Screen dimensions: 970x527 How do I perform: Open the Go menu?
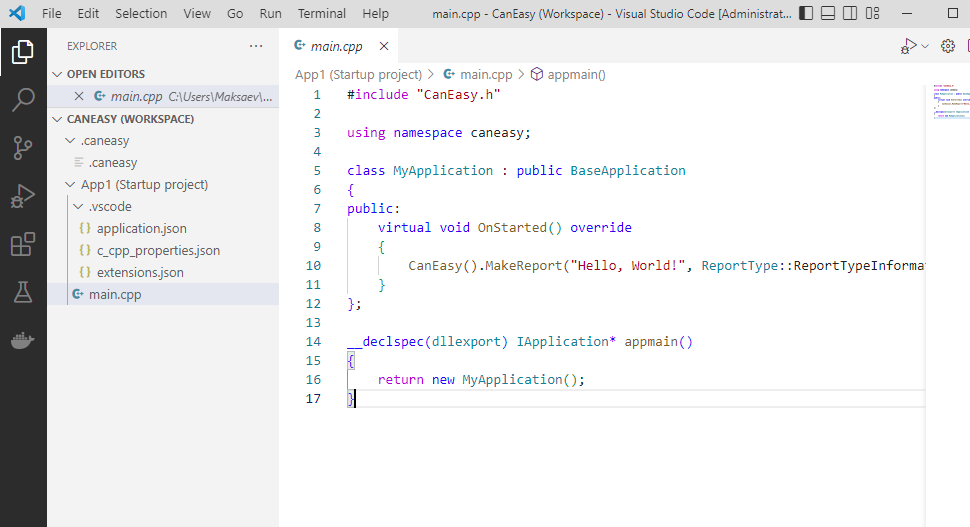click(235, 14)
